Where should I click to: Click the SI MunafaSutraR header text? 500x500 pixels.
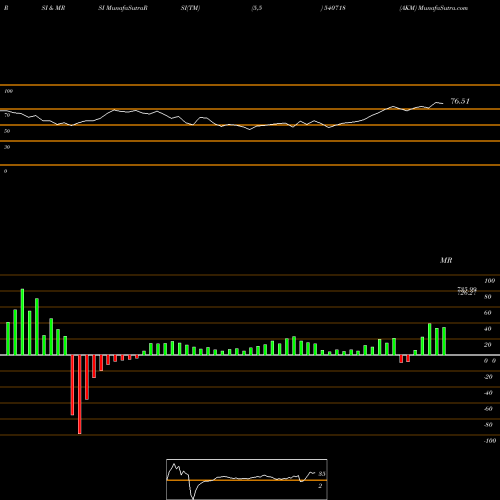[123, 8]
